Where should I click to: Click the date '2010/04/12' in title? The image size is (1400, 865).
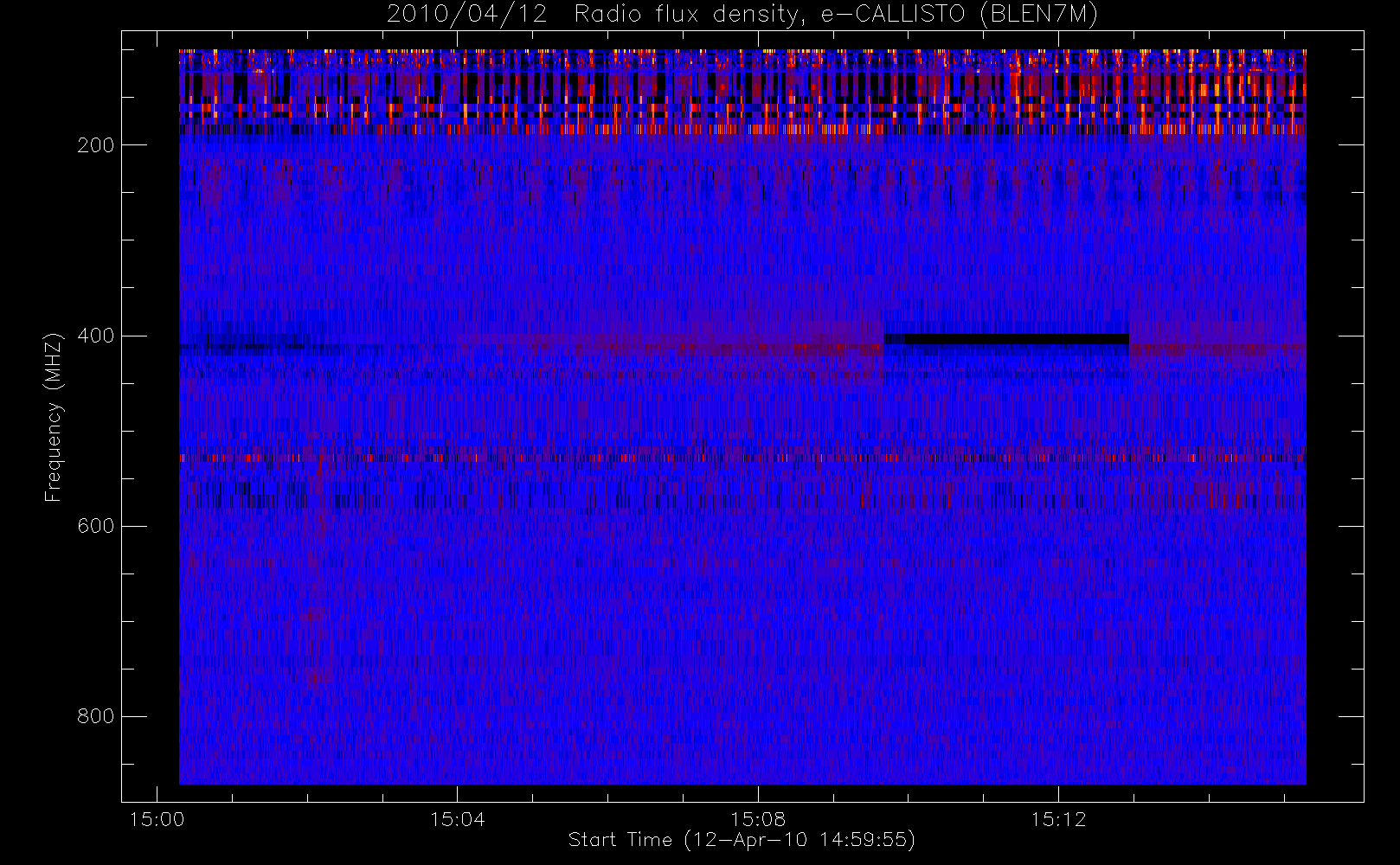pos(466,14)
